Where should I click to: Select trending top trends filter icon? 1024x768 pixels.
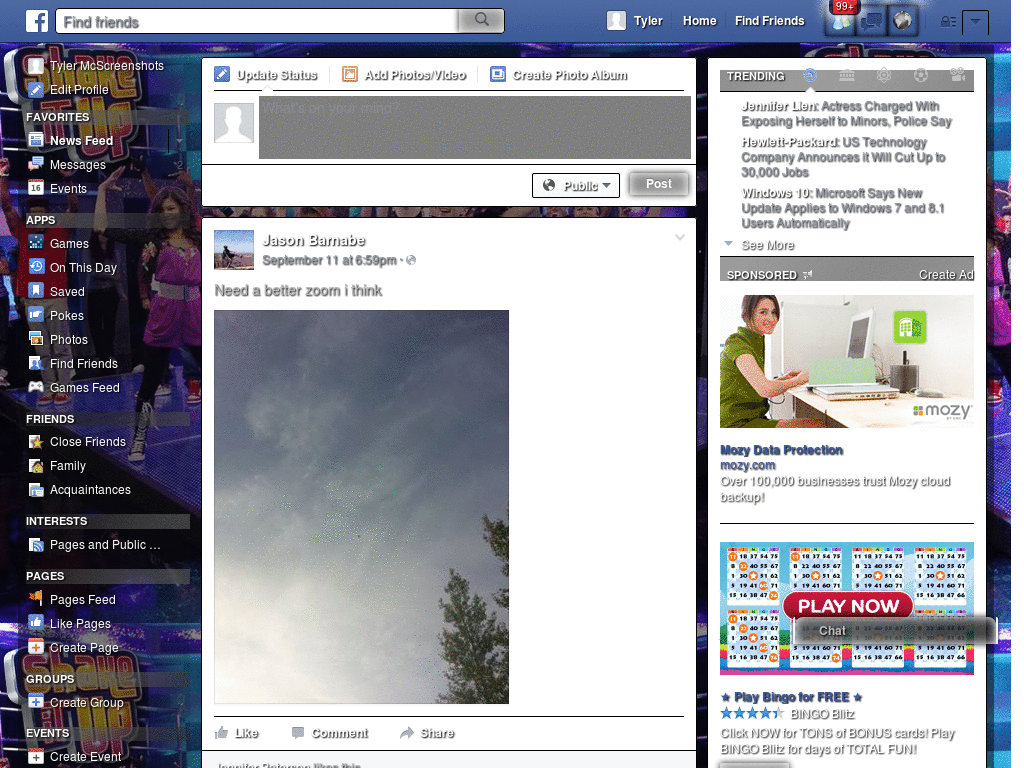(810, 75)
